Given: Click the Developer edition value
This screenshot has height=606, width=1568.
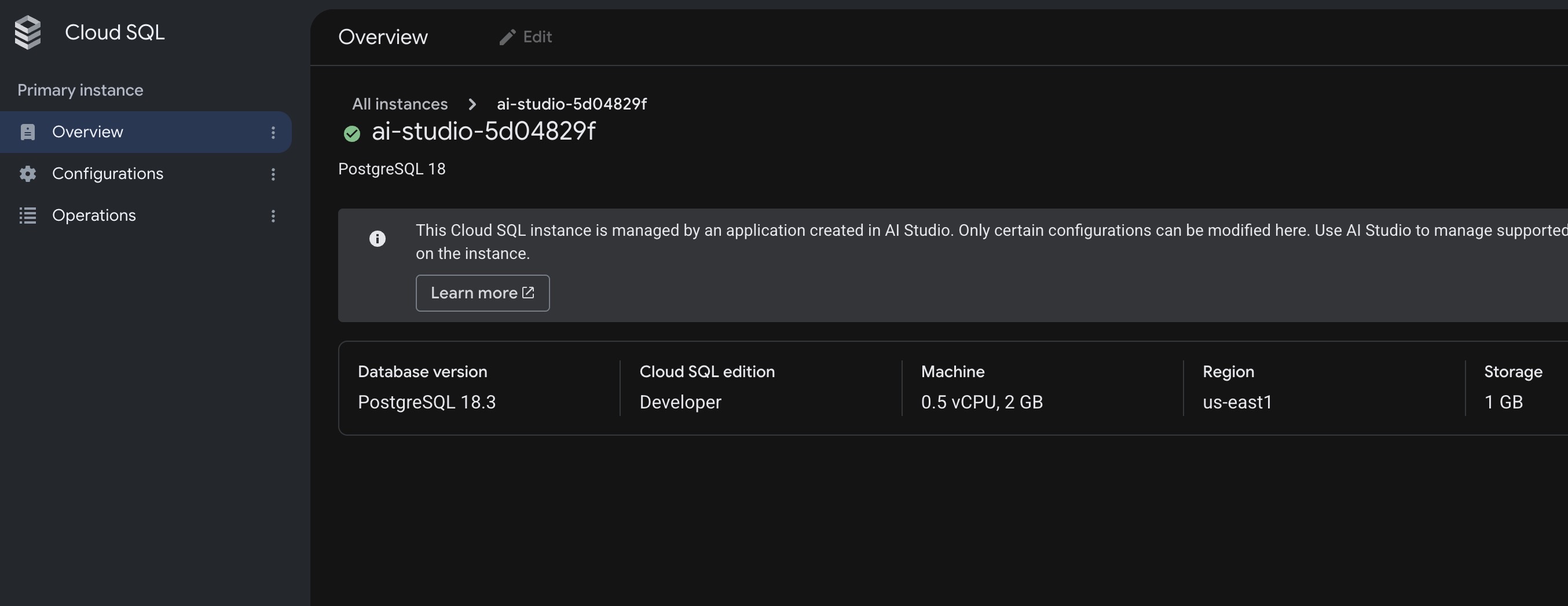Looking at the screenshot, I should tap(680, 402).
